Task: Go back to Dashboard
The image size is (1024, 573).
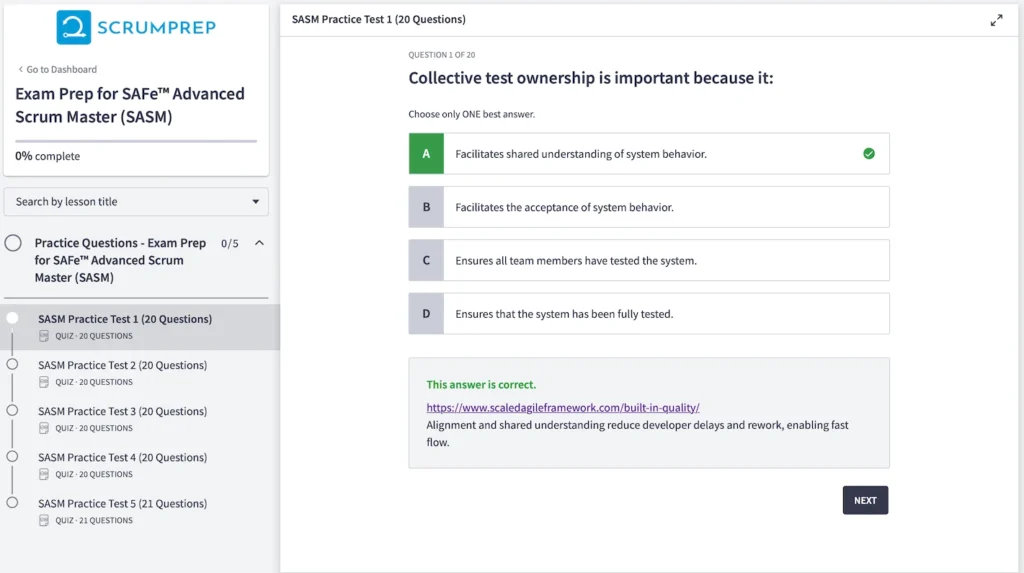Action: coord(60,70)
